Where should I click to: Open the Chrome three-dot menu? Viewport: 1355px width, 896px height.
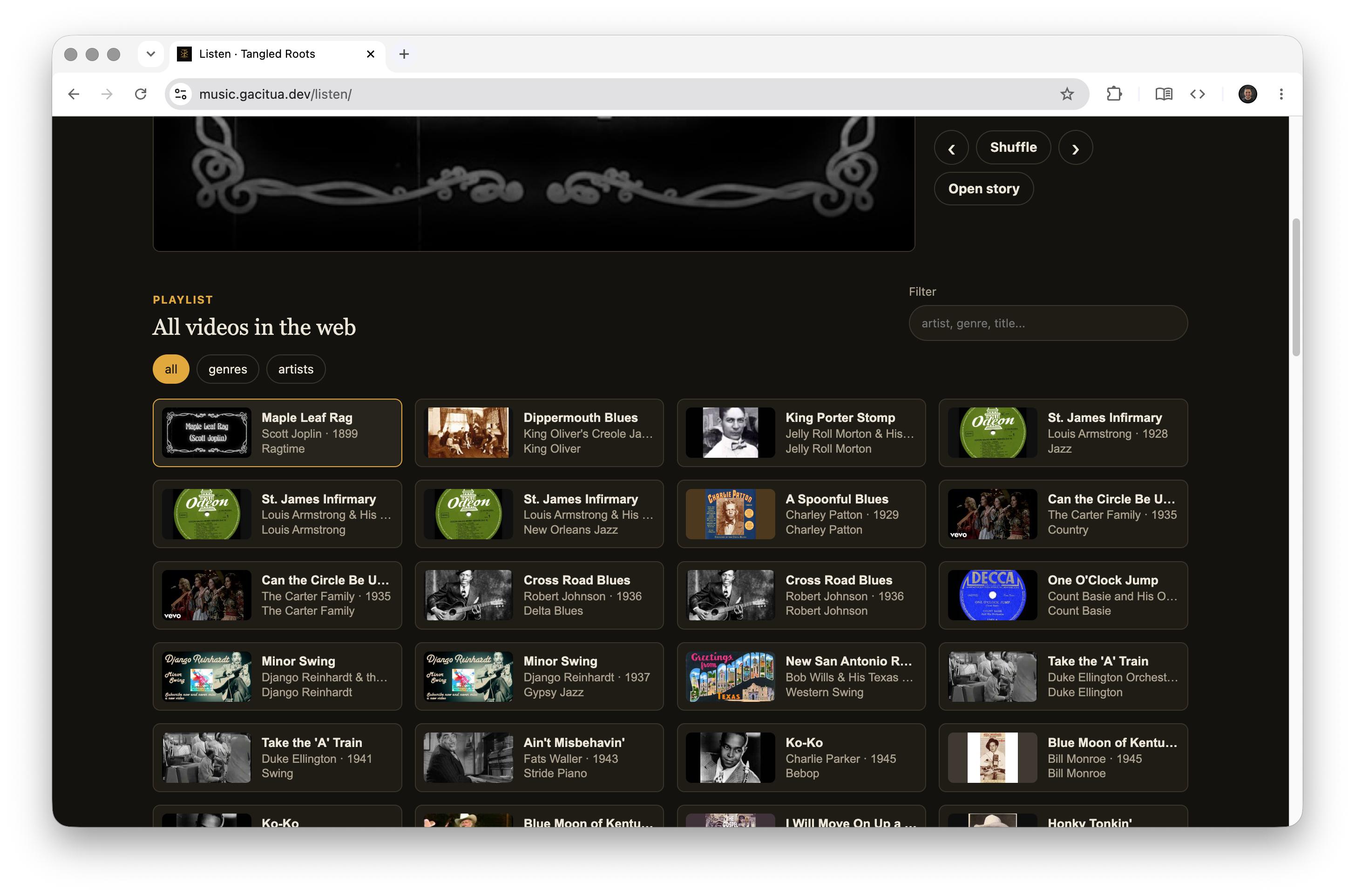coord(1281,94)
